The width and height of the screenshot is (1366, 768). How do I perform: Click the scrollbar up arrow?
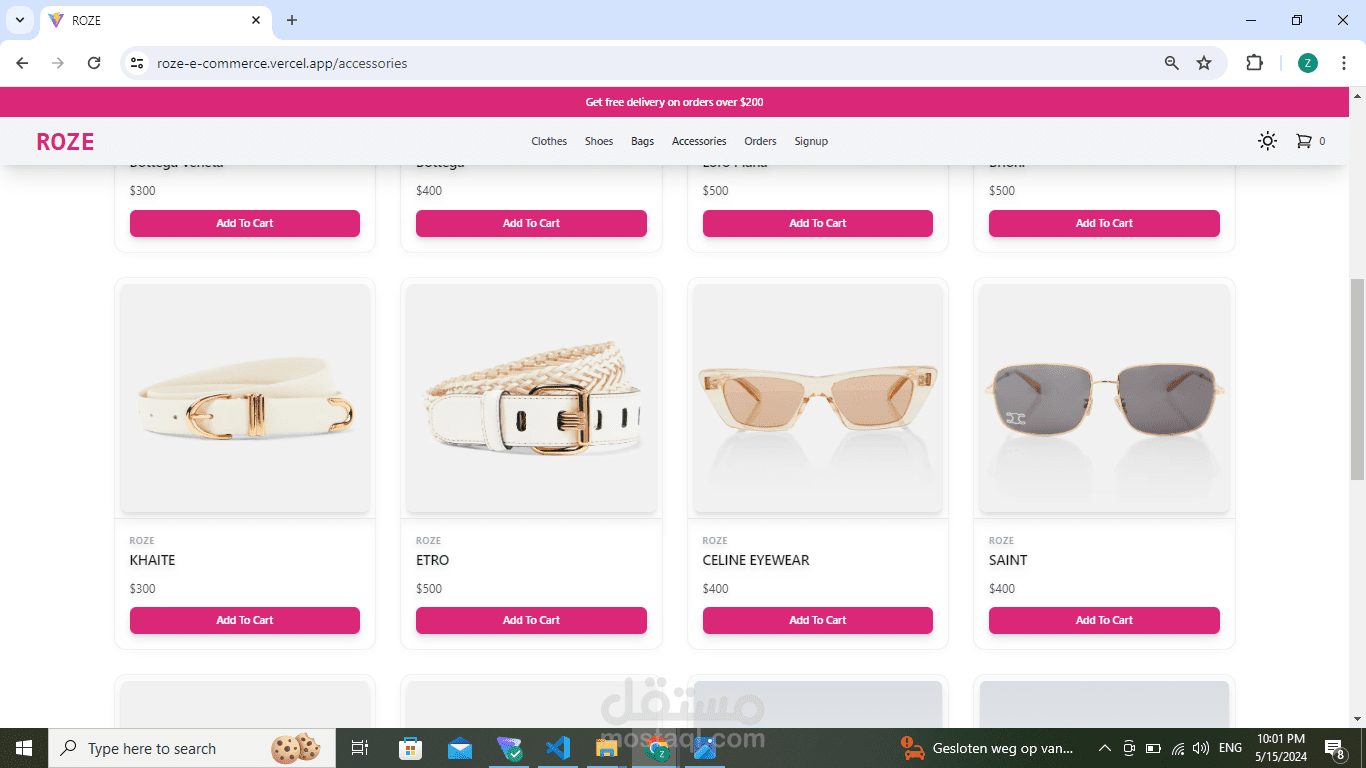(x=1357, y=96)
